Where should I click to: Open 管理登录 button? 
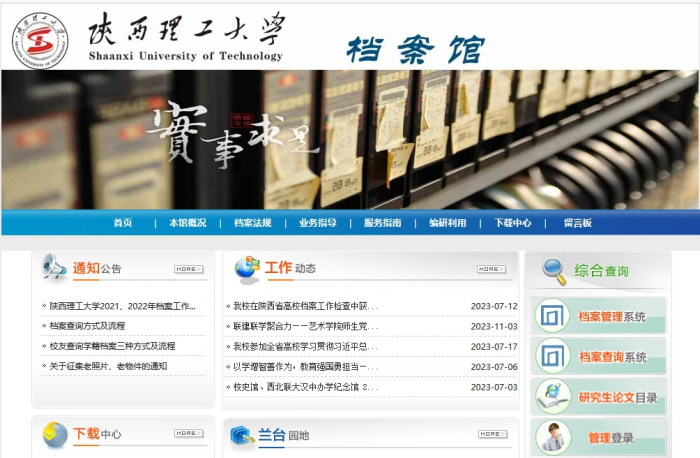pyautogui.click(x=598, y=437)
